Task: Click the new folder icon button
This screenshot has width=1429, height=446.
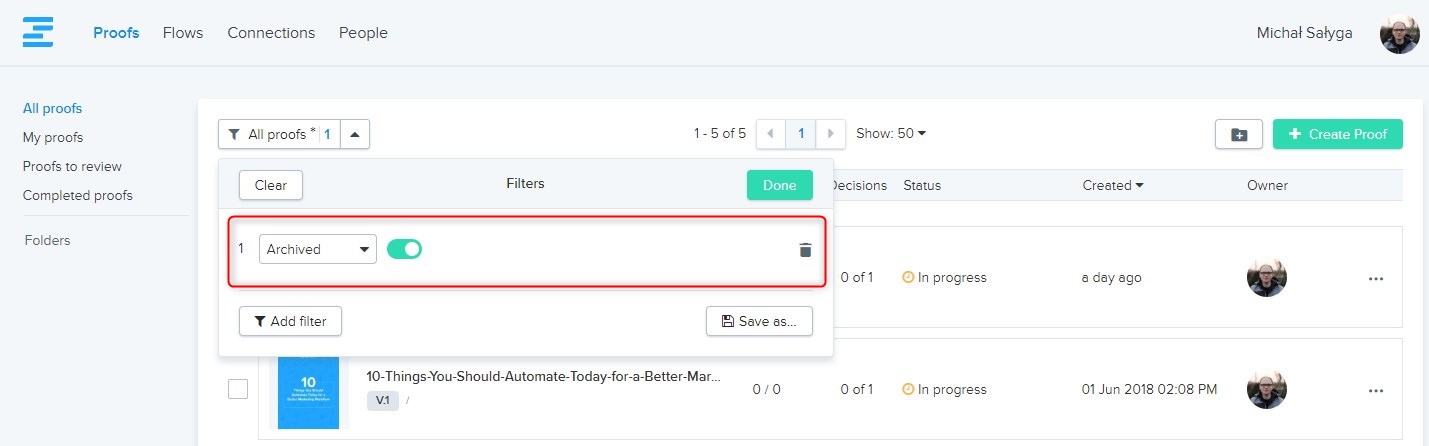Action: tap(1239, 134)
